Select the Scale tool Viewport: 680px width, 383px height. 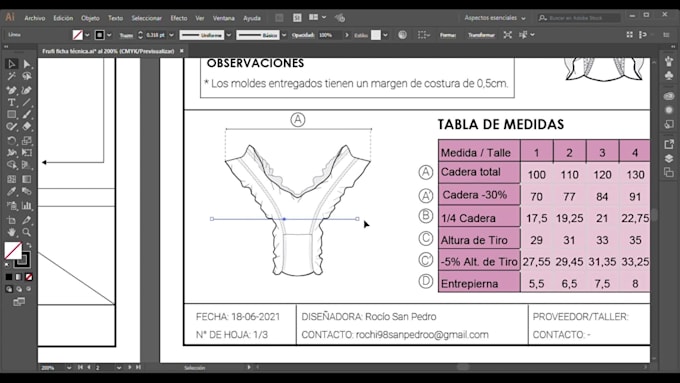point(26,141)
